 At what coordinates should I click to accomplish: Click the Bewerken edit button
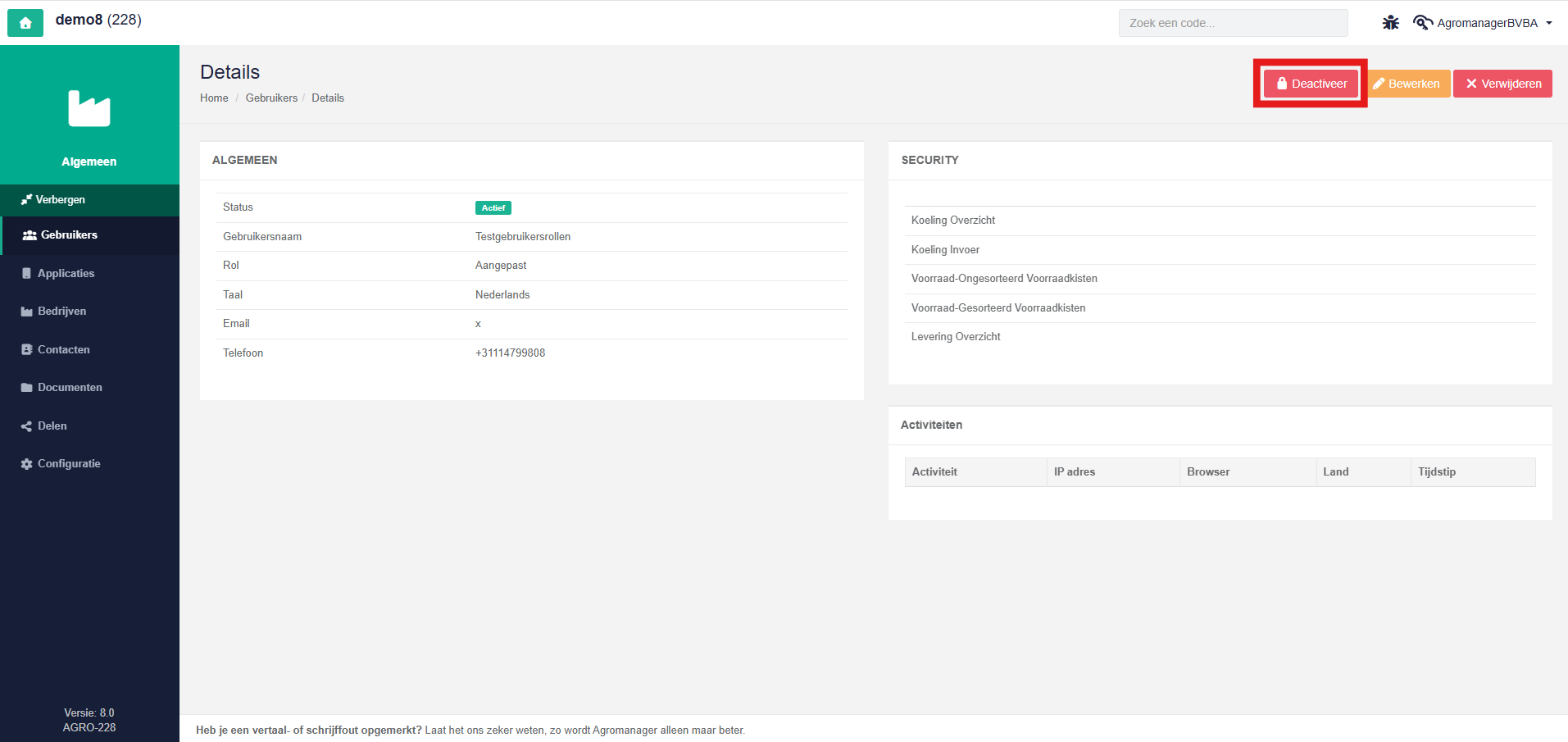pos(1407,84)
